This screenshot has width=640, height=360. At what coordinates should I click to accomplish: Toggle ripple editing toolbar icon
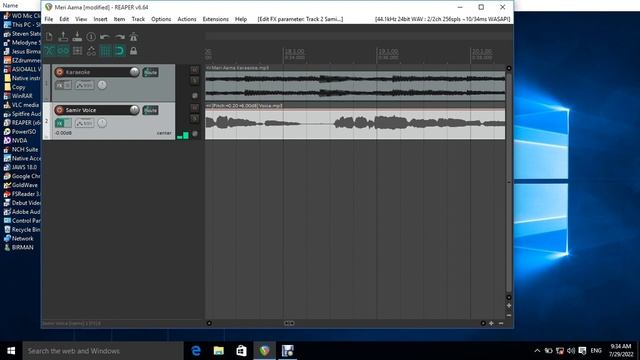[77, 51]
